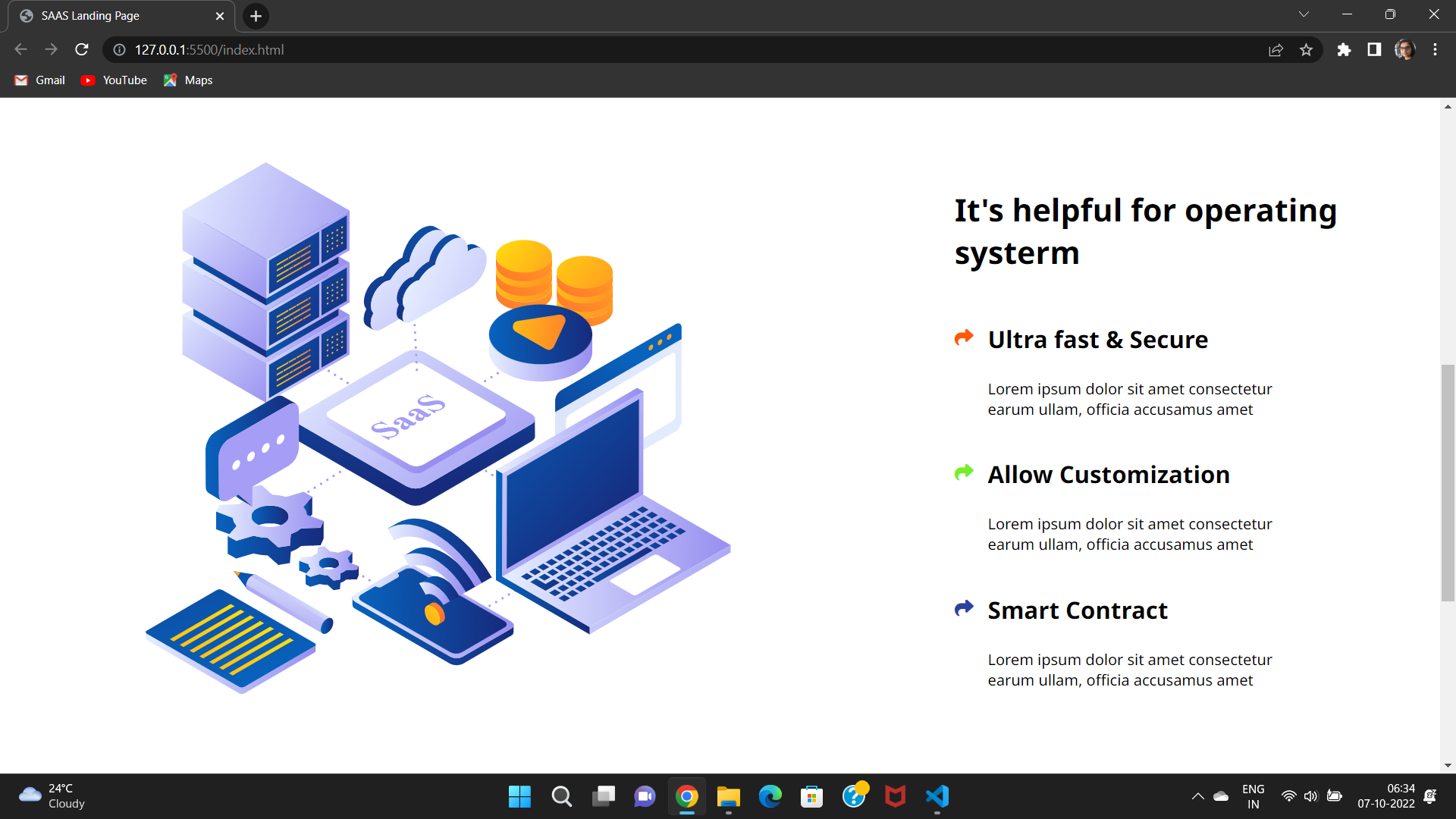Click inside the address bar
The height and width of the screenshot is (819, 1456).
pos(379,49)
